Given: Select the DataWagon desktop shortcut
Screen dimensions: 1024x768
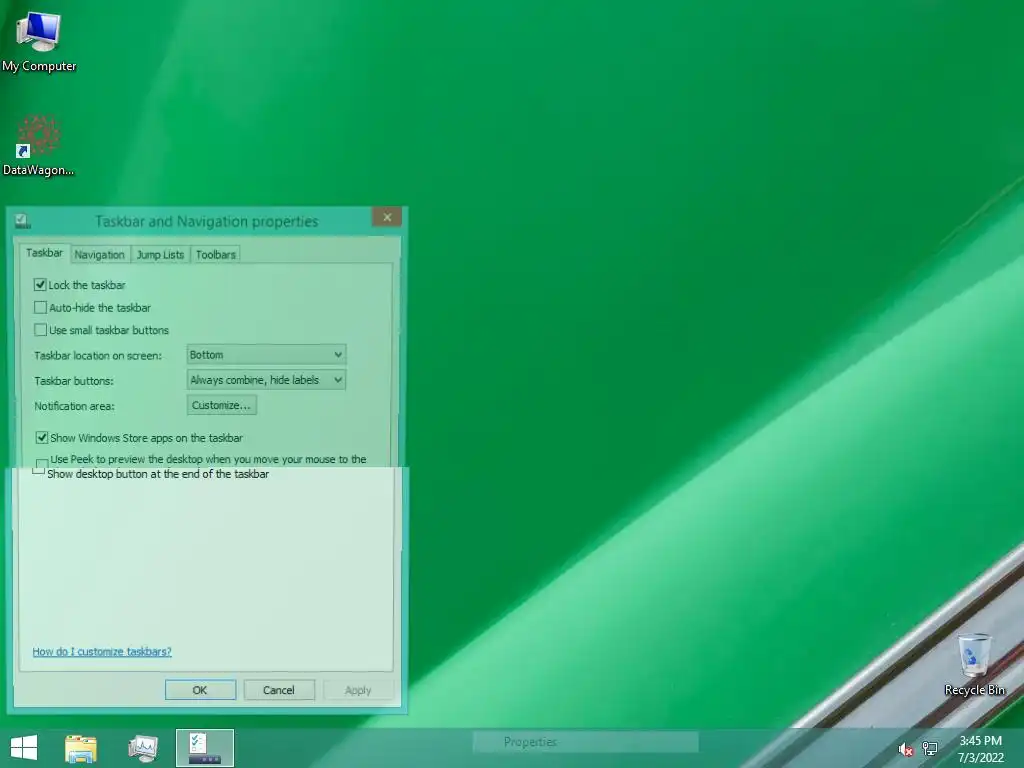Looking at the screenshot, I should tap(39, 146).
